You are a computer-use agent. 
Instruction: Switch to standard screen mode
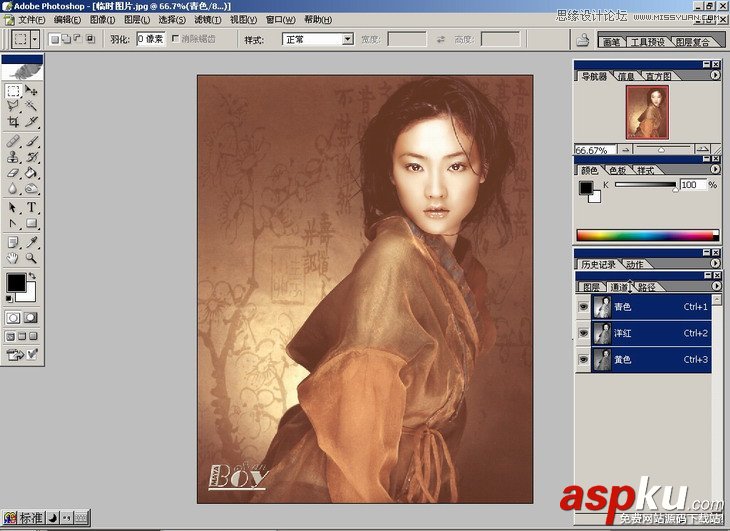11,336
